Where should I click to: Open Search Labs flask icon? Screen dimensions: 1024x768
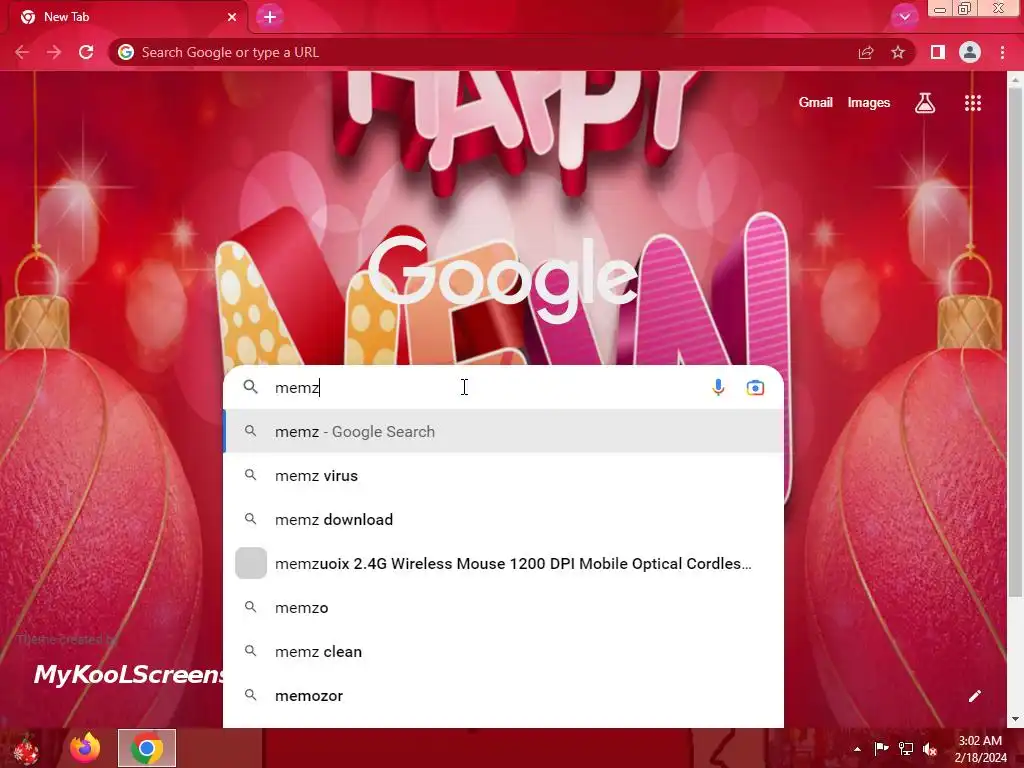click(925, 103)
